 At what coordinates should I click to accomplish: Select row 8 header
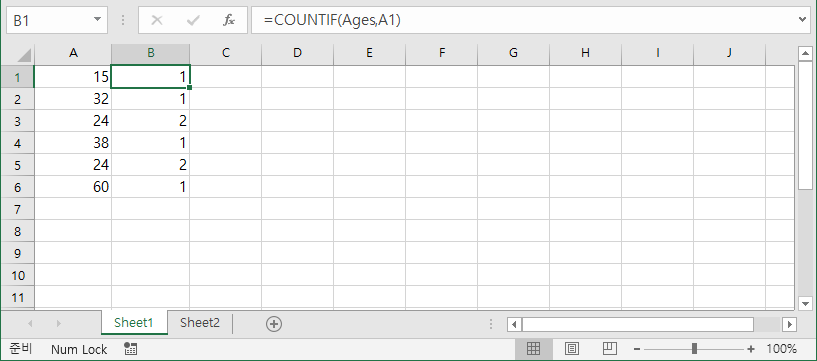coord(17,231)
